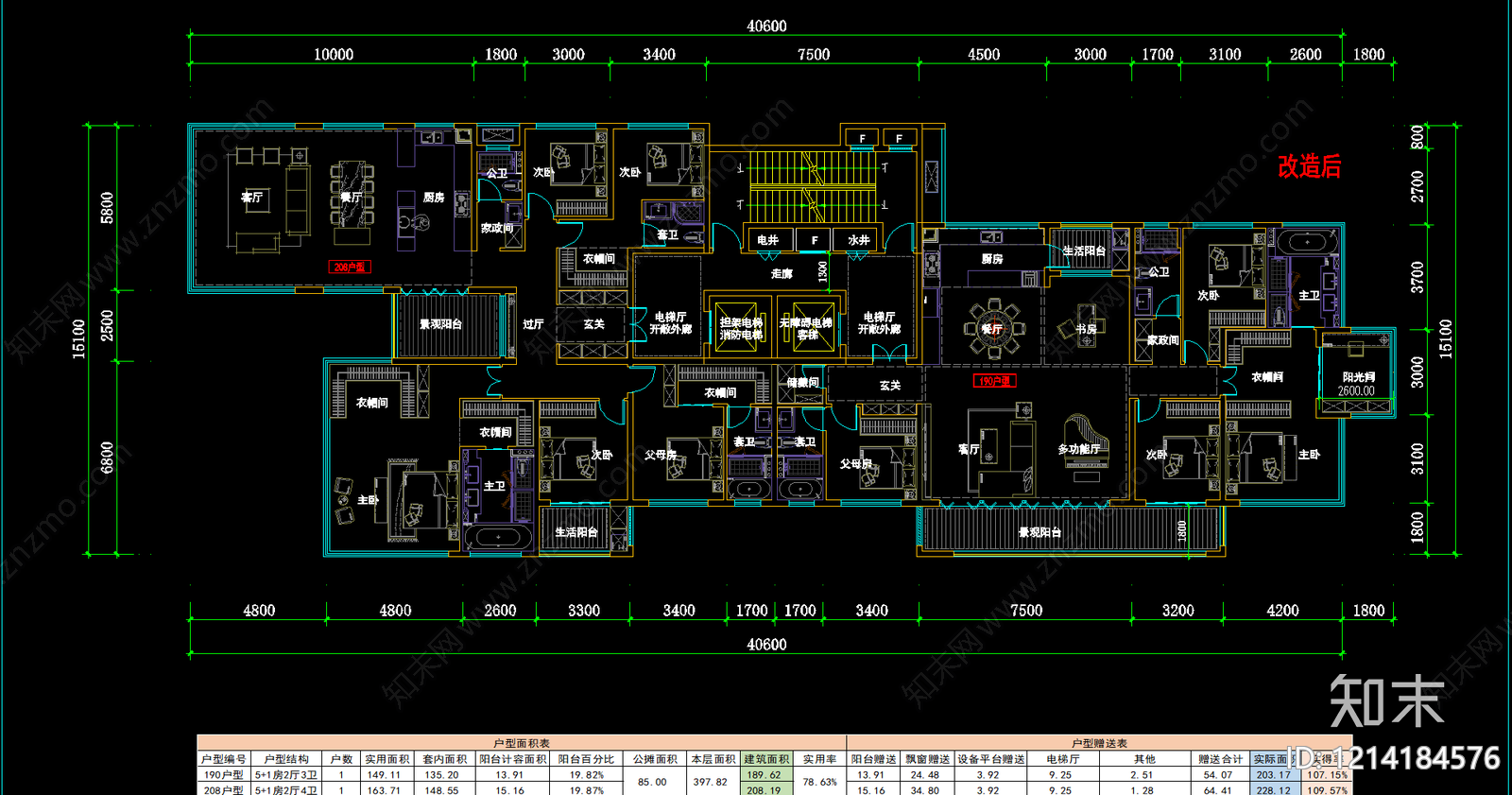Click the 电井 shaft label
Screen dimensions: 1512x795
768,240
